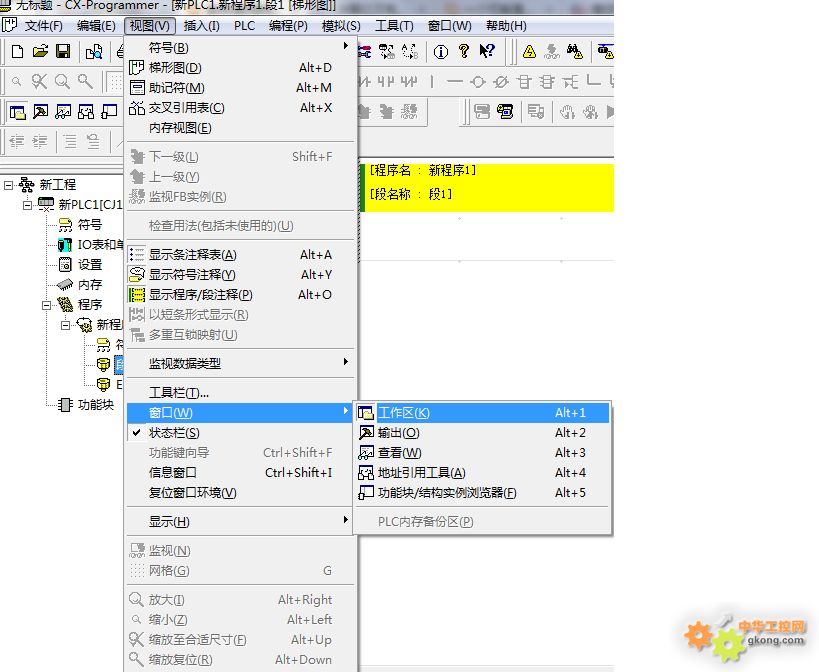Click the yellow question mark Help icon

point(463,51)
